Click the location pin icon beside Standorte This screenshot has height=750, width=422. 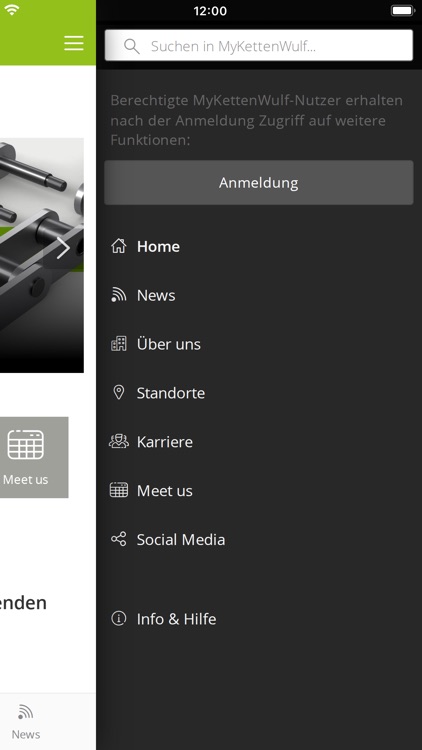(119, 393)
